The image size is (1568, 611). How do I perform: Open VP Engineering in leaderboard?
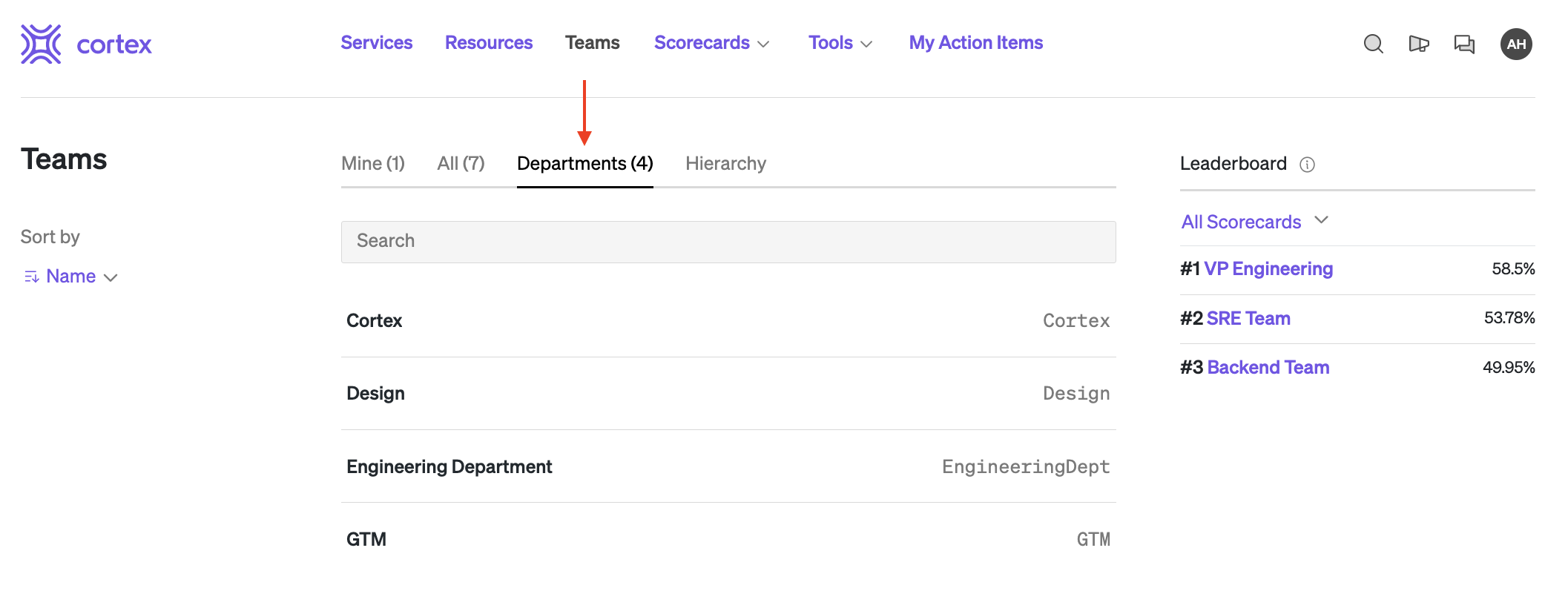coord(1268,269)
